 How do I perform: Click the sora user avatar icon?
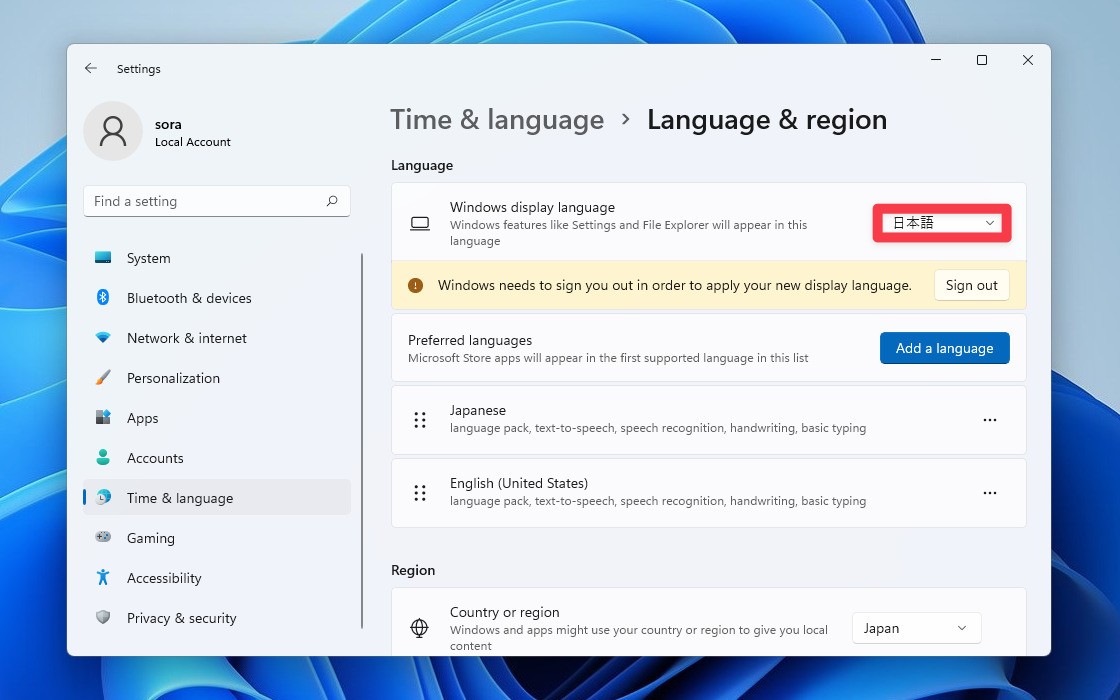[113, 131]
